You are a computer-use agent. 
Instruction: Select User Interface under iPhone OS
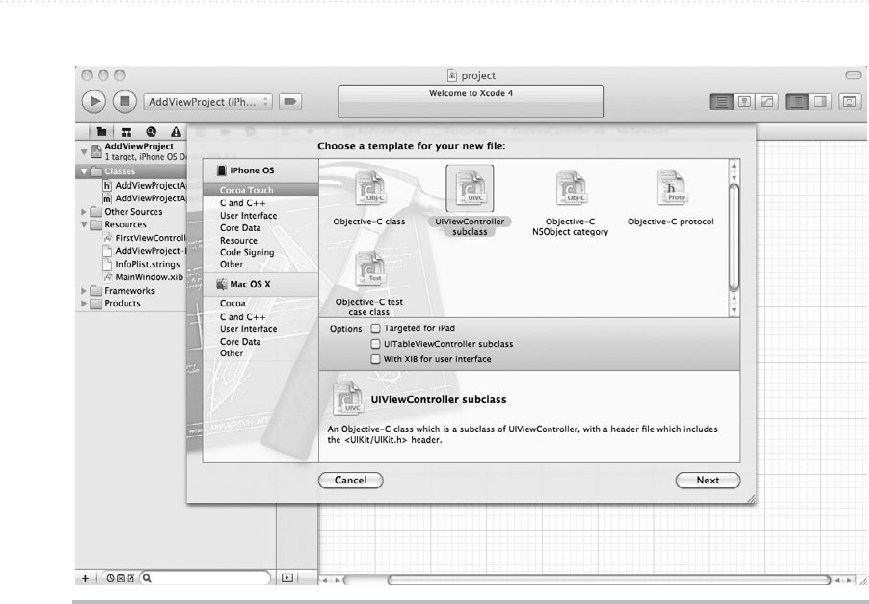pyautogui.click(x=248, y=216)
